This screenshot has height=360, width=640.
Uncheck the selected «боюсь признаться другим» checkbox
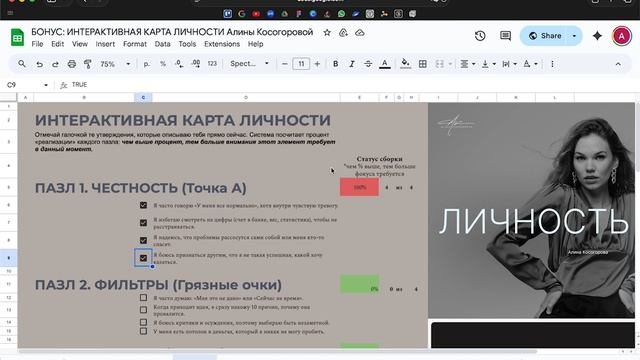(x=143, y=258)
